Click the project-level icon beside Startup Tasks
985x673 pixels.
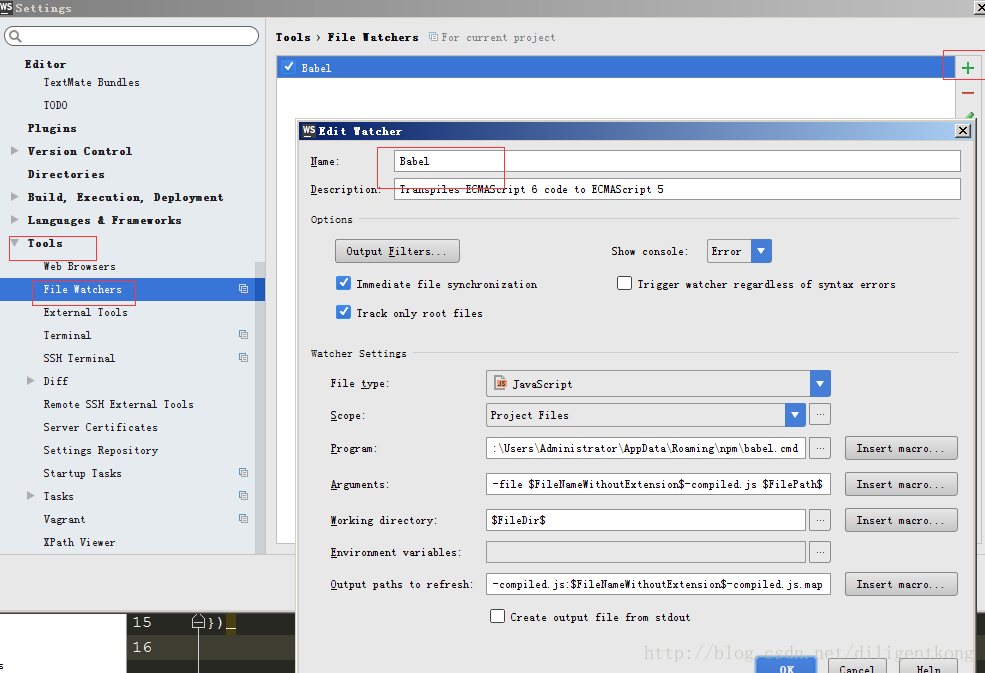coord(244,473)
